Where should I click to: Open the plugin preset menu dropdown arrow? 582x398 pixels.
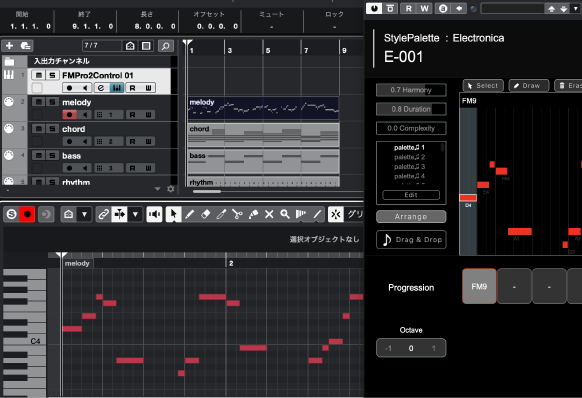tap(576, 8)
